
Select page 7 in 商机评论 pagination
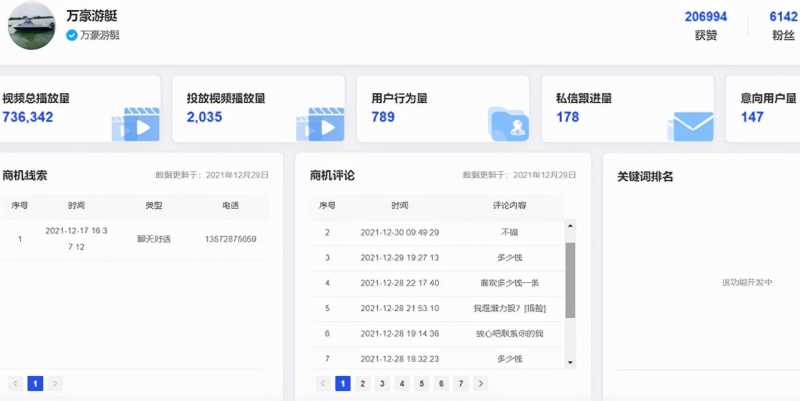(461, 384)
